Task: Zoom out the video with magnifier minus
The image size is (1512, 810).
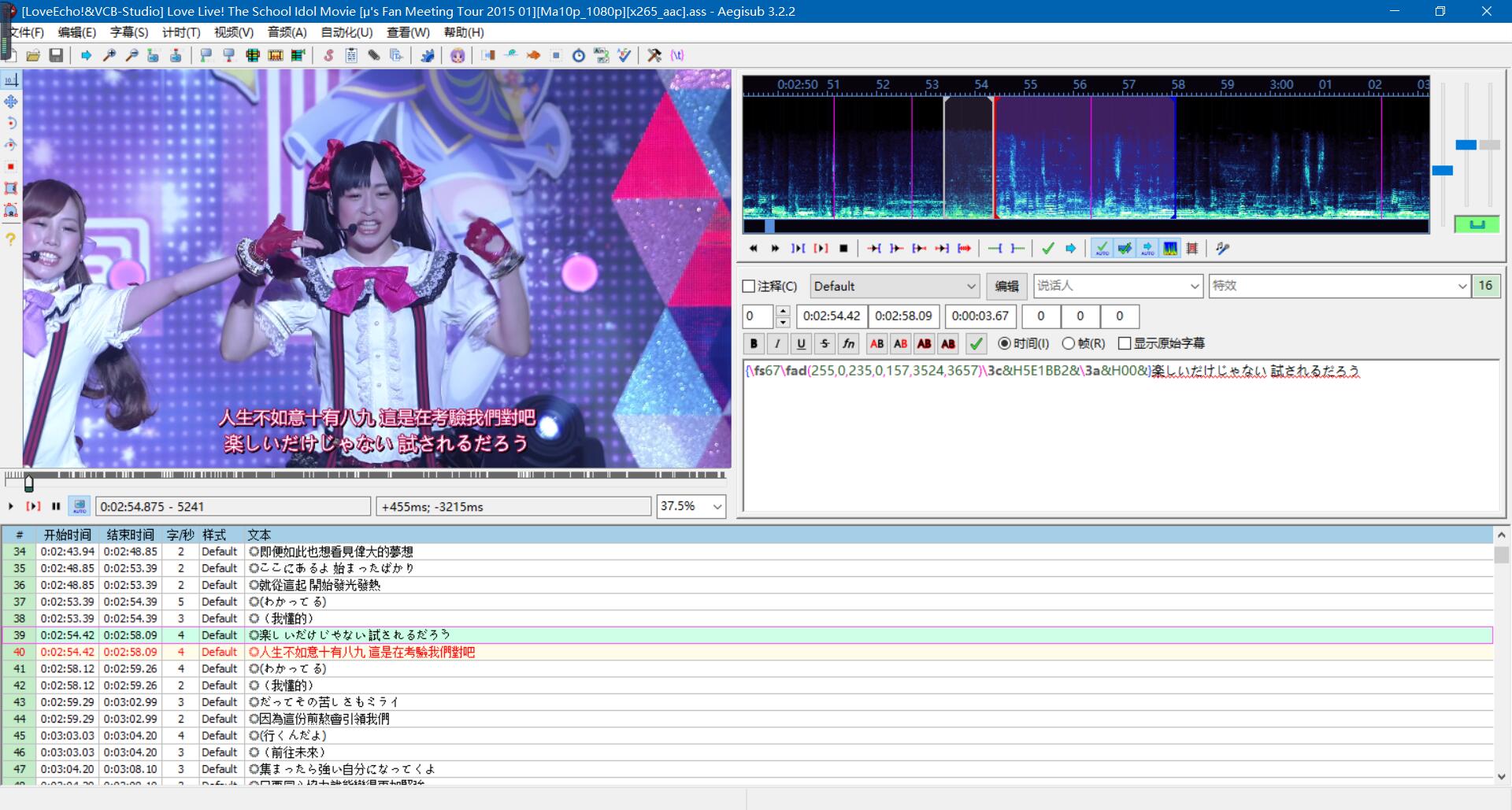Action: click(132, 55)
